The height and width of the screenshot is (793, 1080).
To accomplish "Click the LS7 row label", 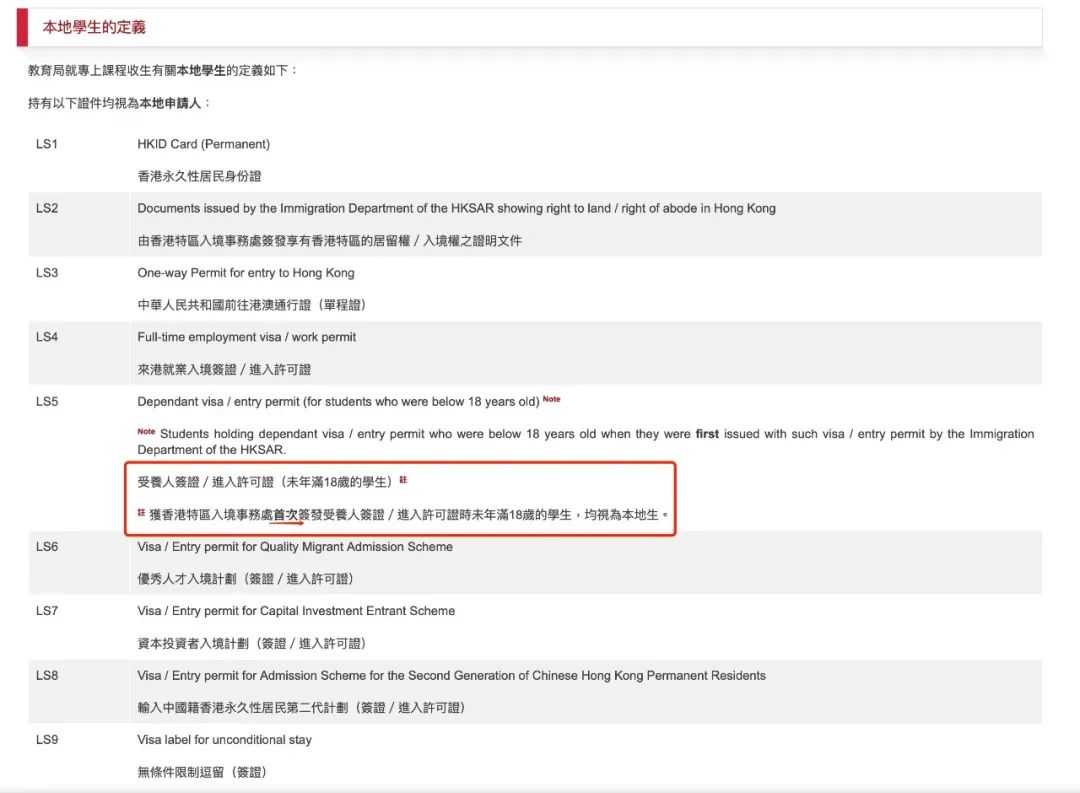I will (x=47, y=611).
